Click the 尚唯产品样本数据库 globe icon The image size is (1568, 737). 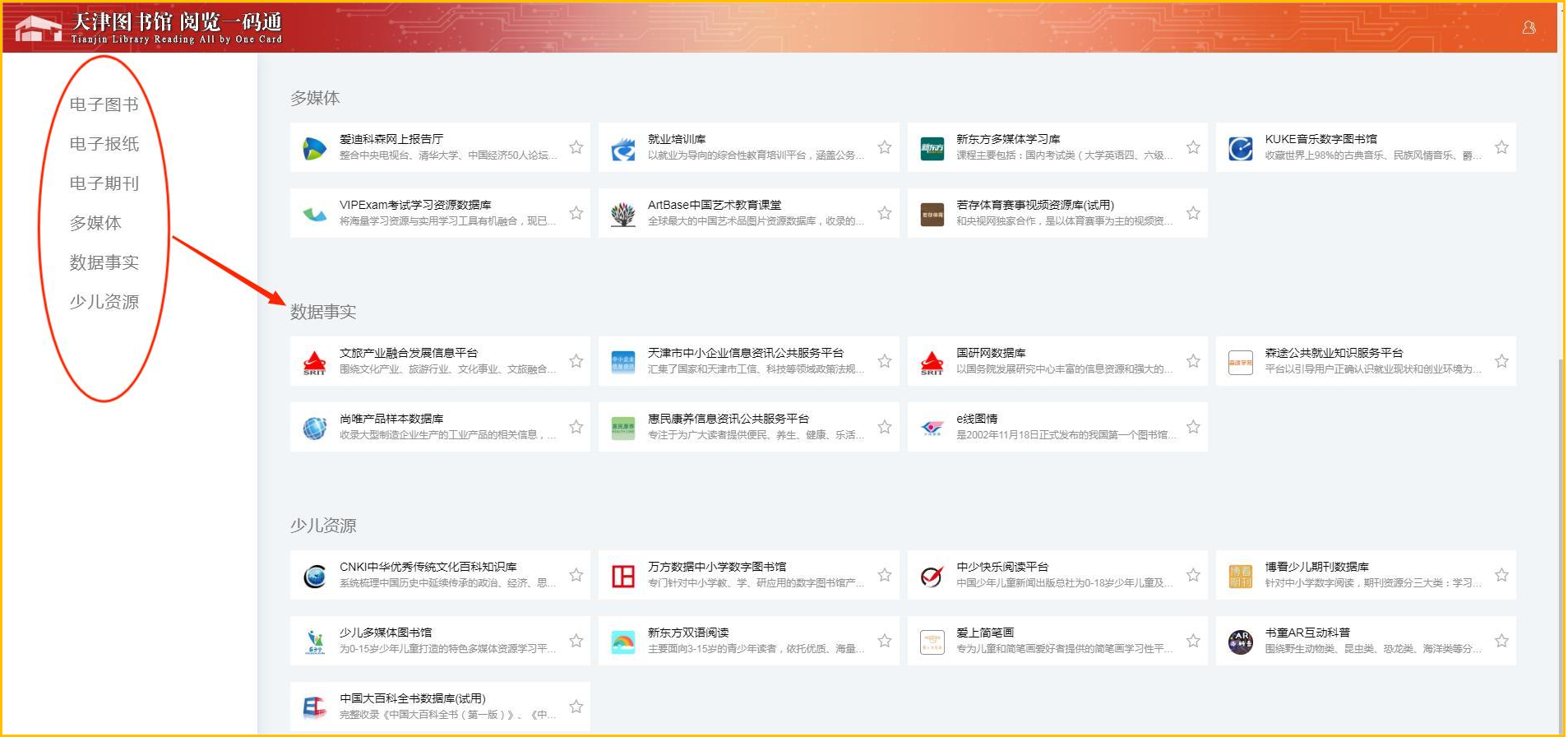point(315,428)
